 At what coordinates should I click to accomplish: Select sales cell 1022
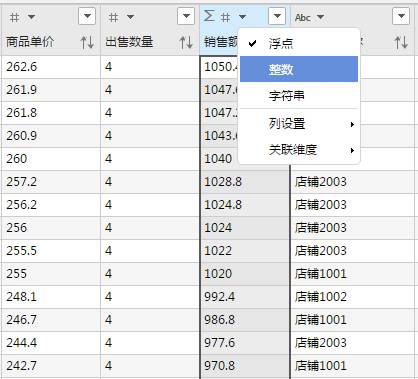pyautogui.click(x=245, y=251)
